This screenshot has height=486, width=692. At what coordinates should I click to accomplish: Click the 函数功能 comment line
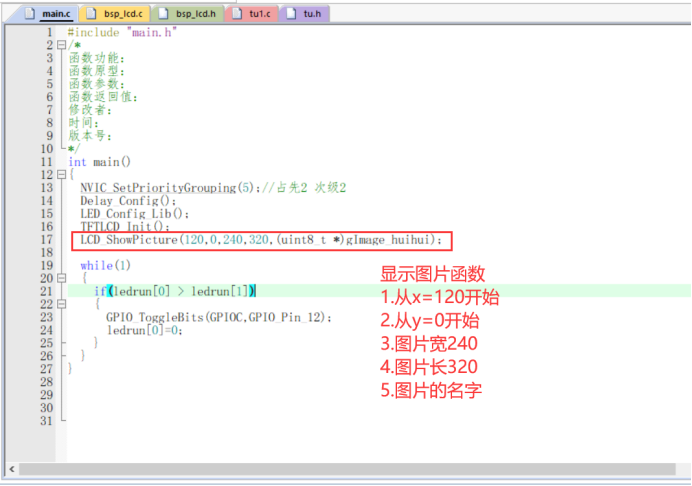97,58
